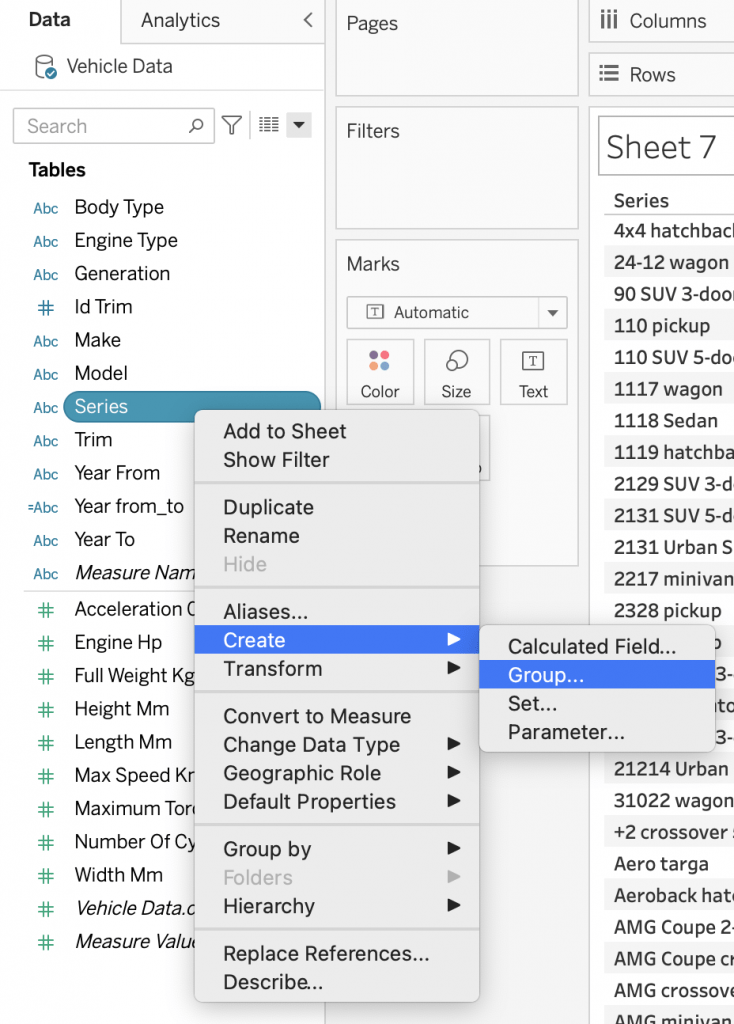Choose Calculated Field... in the submenu
Image resolution: width=734 pixels, height=1024 pixels.
click(x=592, y=647)
